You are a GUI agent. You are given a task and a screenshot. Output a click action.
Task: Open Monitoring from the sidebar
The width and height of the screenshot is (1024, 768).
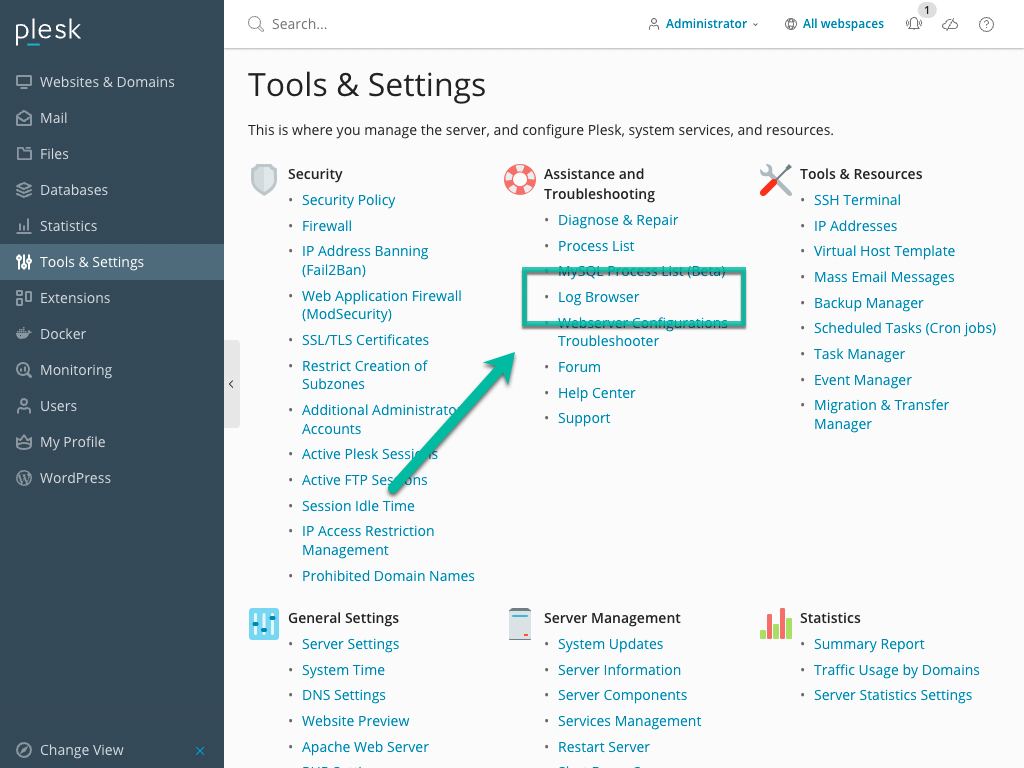[112, 370]
